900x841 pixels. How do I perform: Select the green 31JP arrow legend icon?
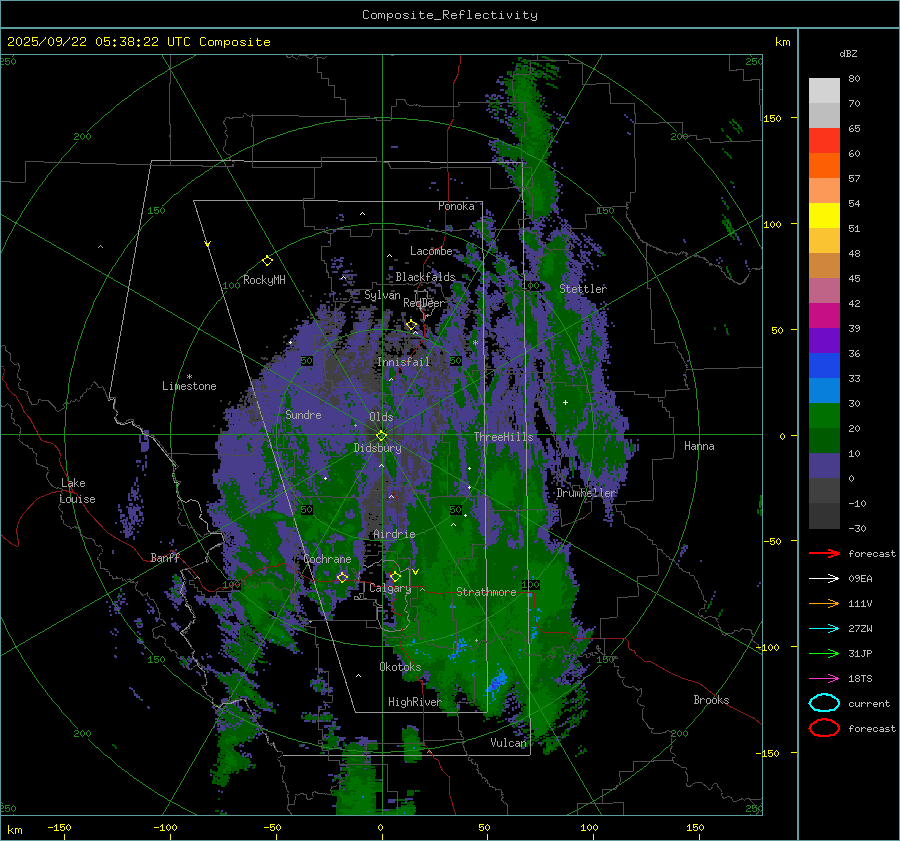click(x=824, y=653)
